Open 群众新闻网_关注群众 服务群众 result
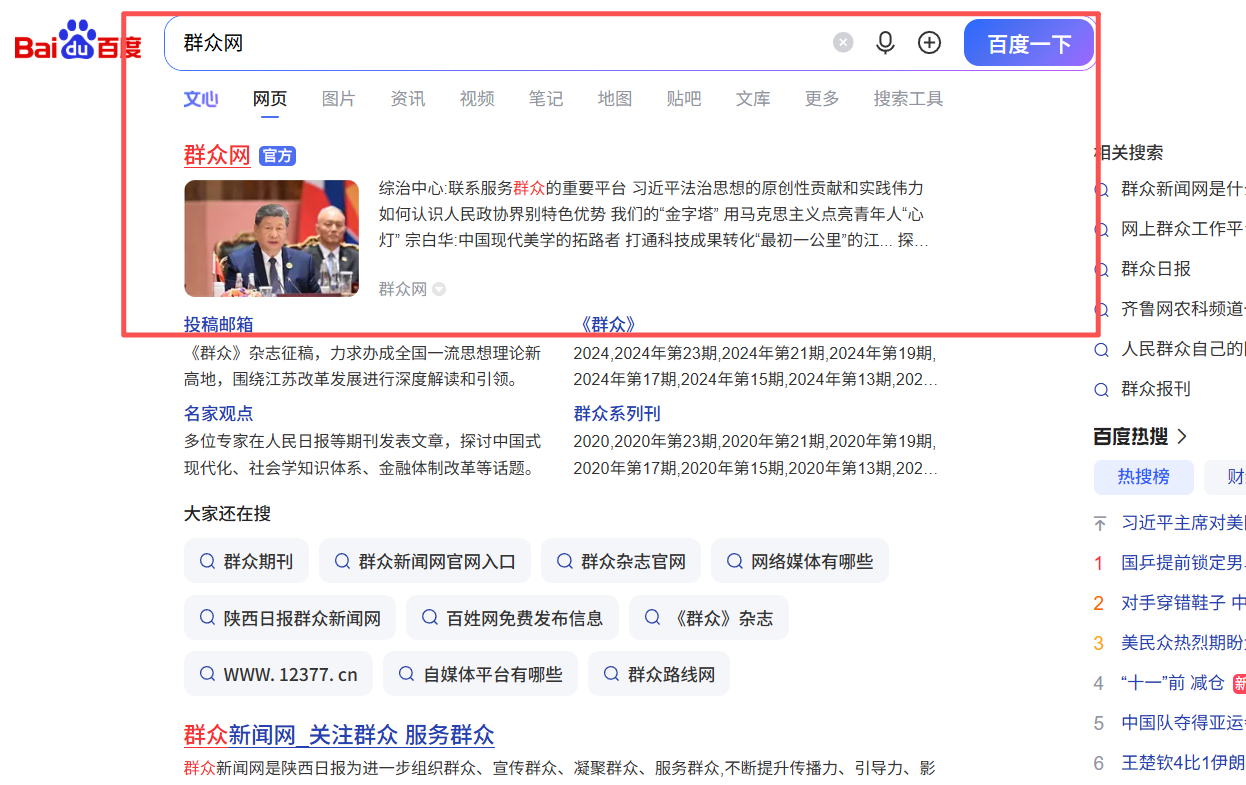Screen dimensions: 1246x785 339,735
